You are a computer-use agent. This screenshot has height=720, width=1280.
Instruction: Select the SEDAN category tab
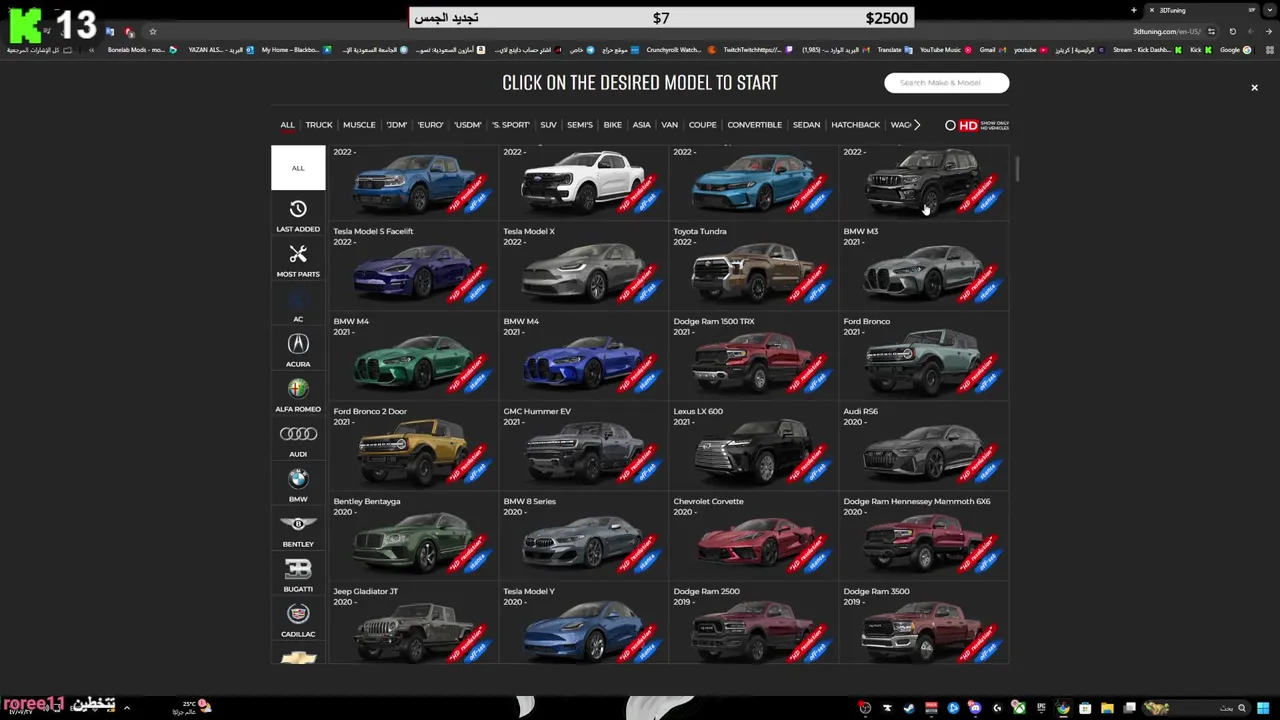click(806, 125)
